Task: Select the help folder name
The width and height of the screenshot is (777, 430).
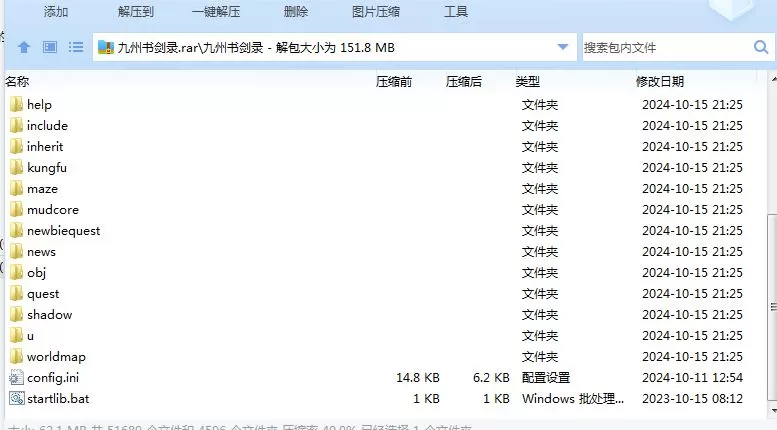Action: [39, 105]
